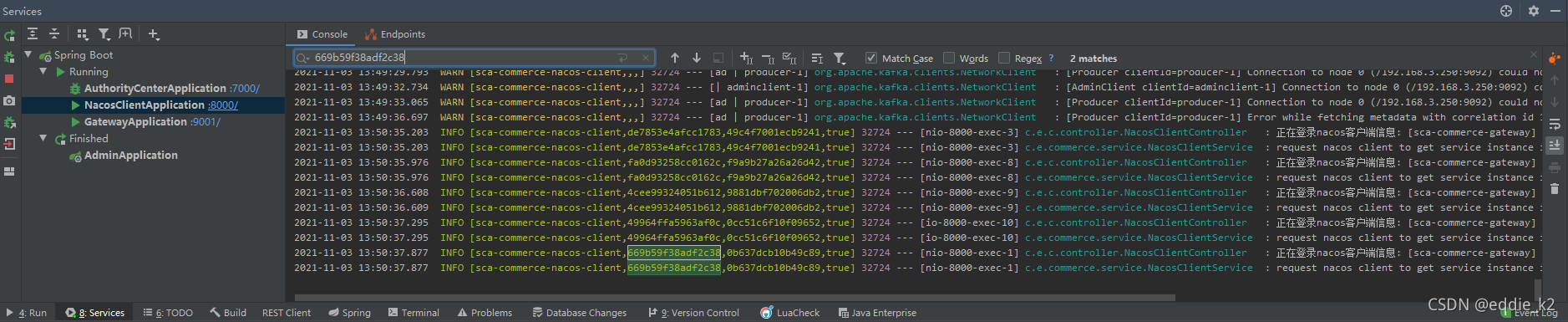Open the Build tool window

pyautogui.click(x=228, y=313)
